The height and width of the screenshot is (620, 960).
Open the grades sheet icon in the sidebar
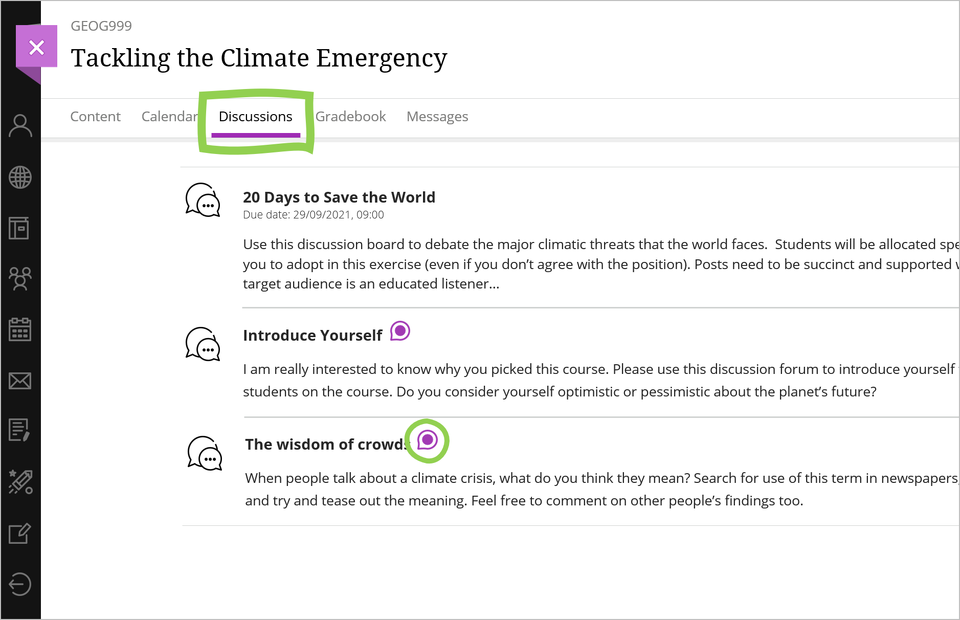20,430
